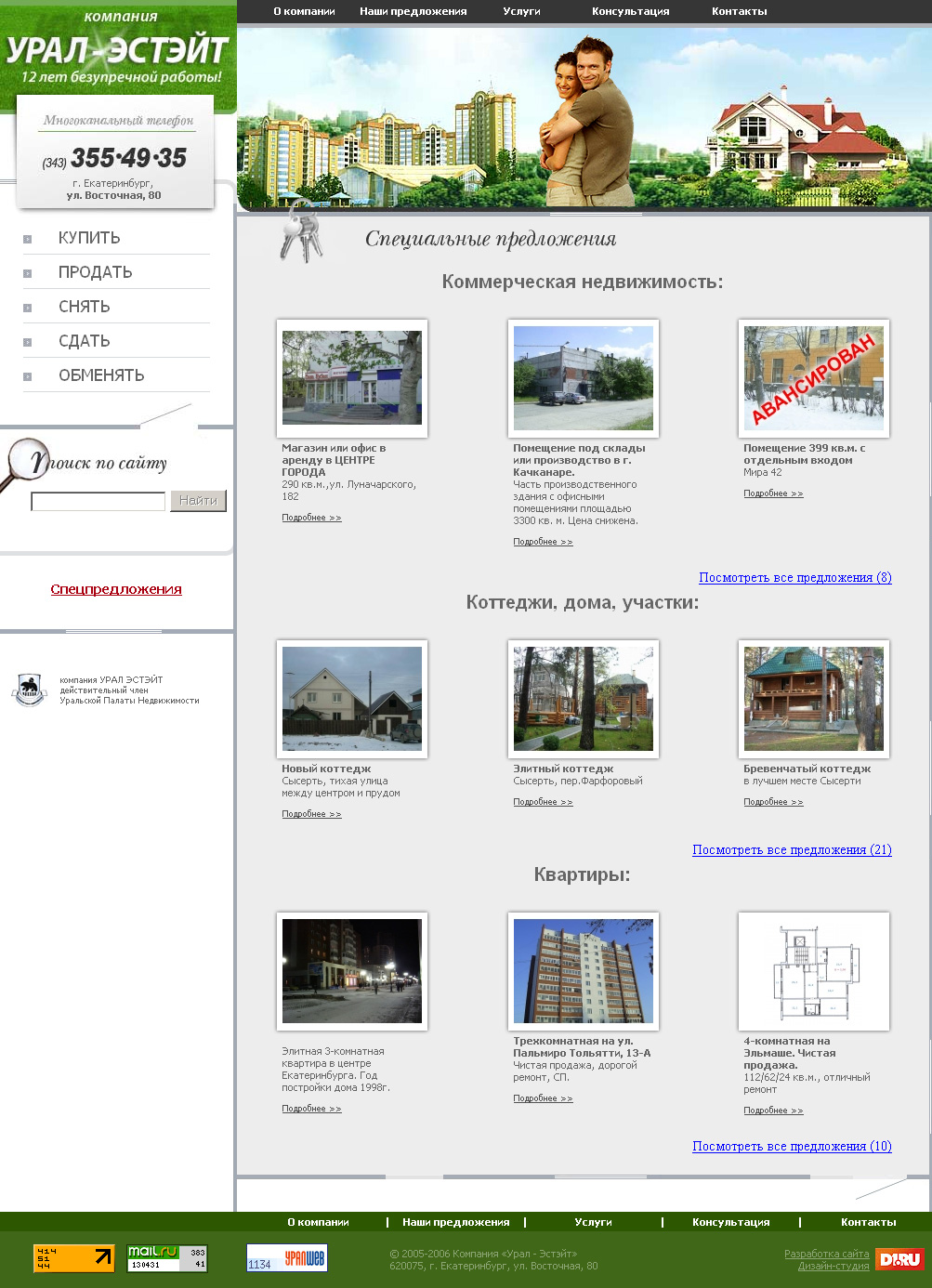Open the 4-room apartment floor plan thumbnail
Image resolution: width=932 pixels, height=1288 pixels.
814,971
